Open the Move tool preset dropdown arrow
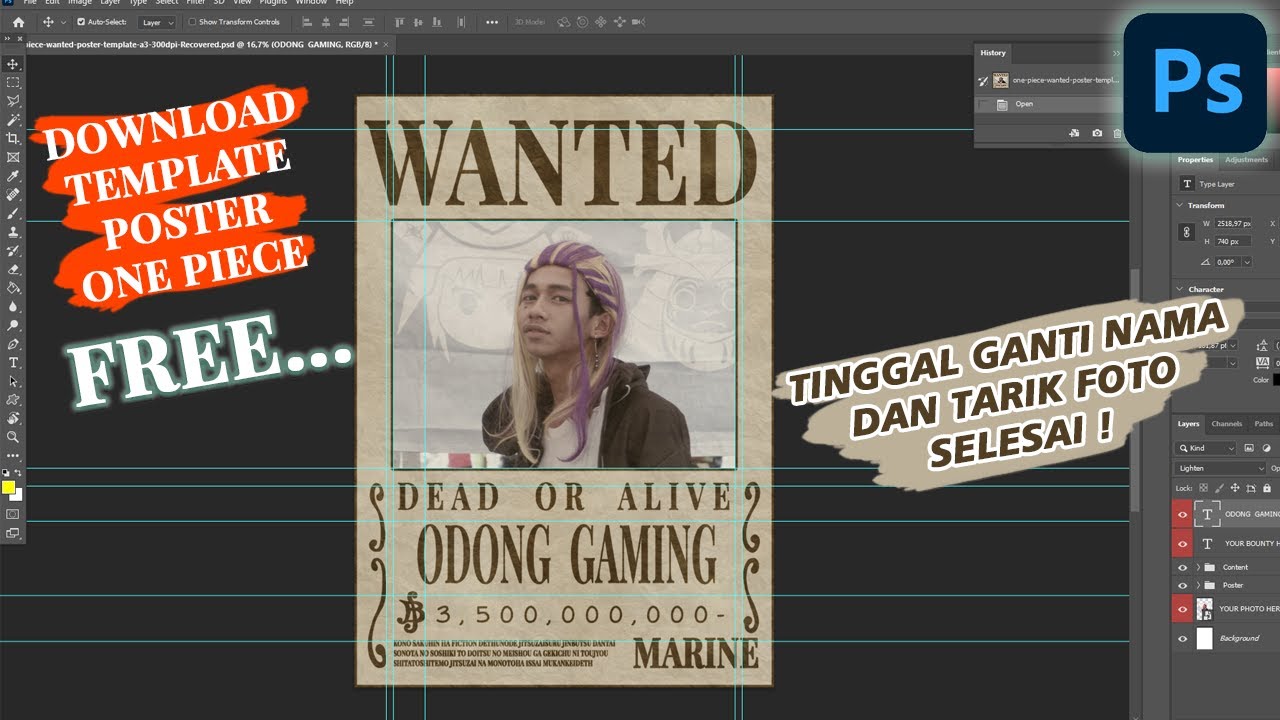 coord(65,21)
